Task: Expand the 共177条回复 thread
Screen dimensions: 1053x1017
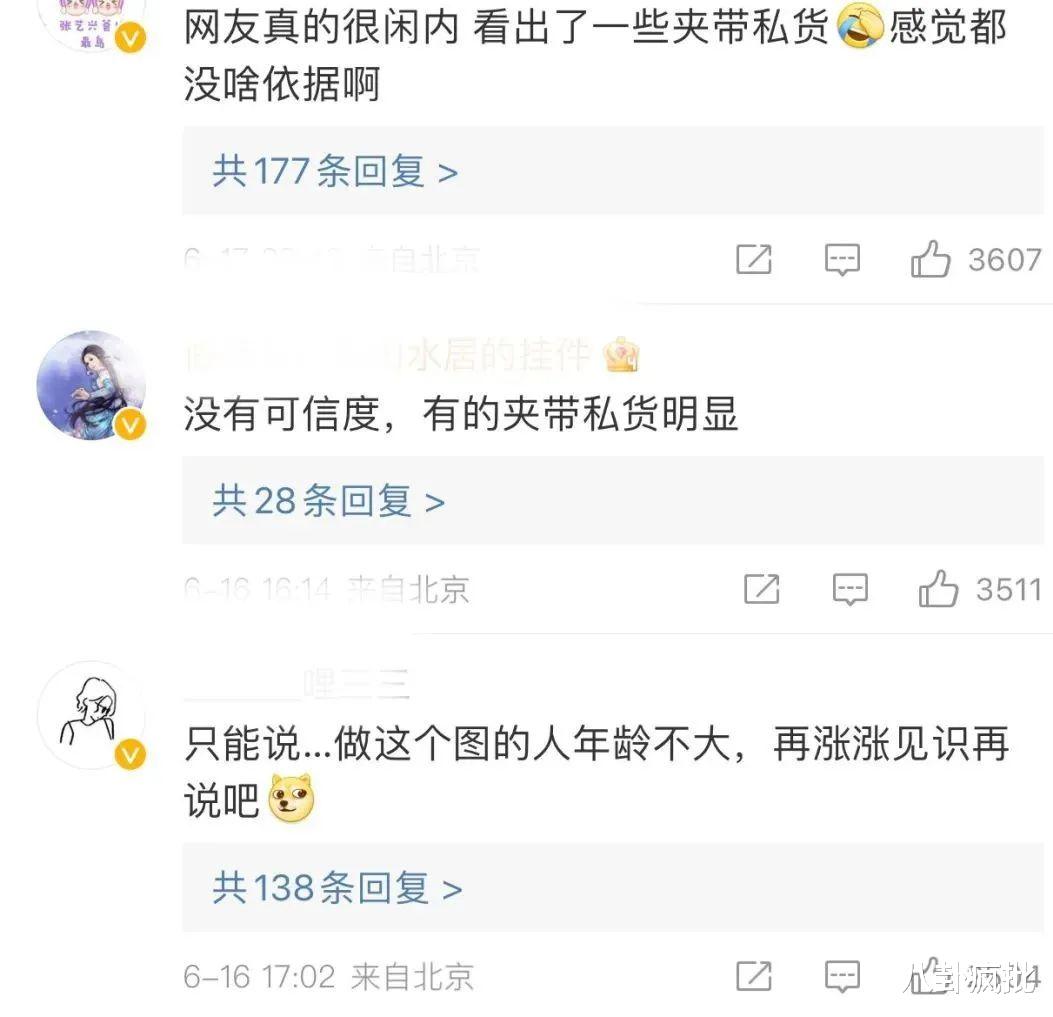Action: pos(335,172)
